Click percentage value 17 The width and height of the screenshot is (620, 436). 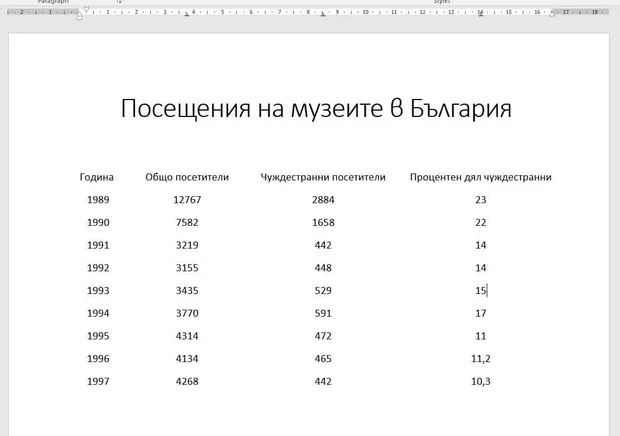(x=480, y=313)
